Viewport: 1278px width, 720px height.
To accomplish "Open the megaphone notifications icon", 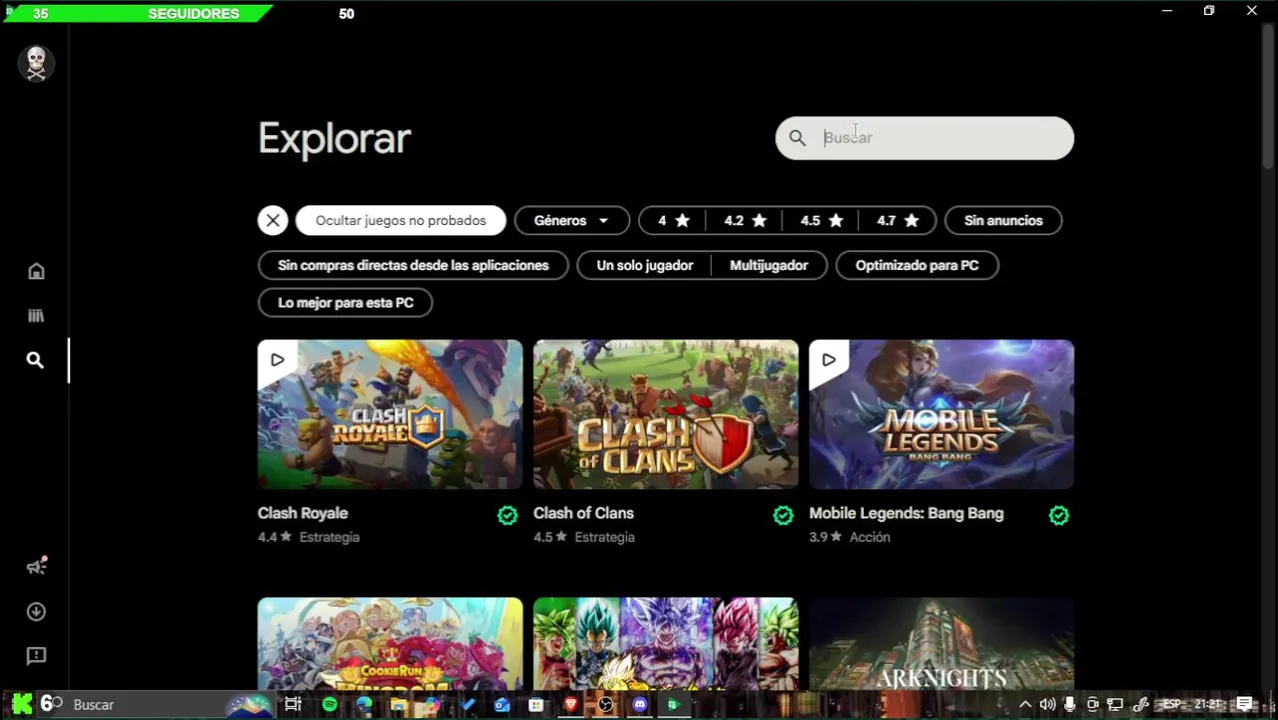I will point(36,566).
